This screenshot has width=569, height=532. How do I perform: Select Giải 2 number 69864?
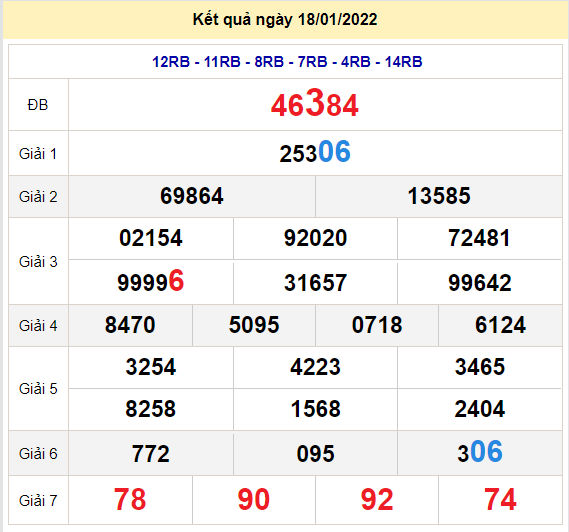tap(192, 196)
